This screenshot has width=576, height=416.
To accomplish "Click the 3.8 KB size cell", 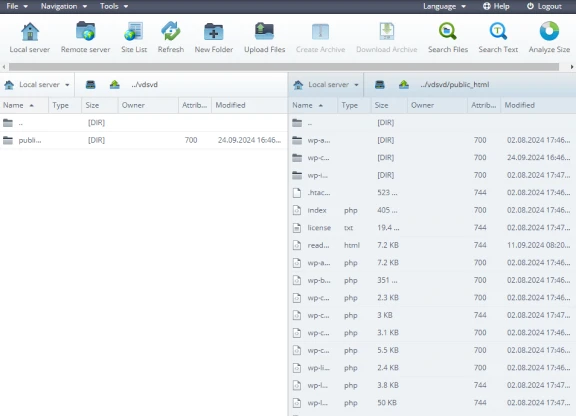I will coord(388,385).
